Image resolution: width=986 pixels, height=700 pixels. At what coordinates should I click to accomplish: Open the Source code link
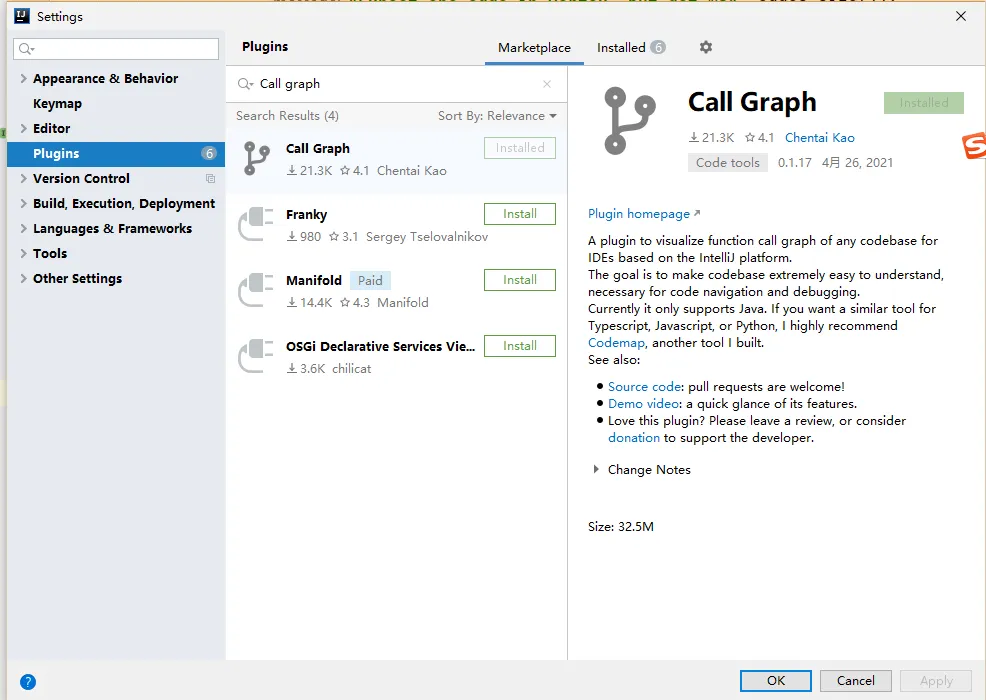[645, 387]
